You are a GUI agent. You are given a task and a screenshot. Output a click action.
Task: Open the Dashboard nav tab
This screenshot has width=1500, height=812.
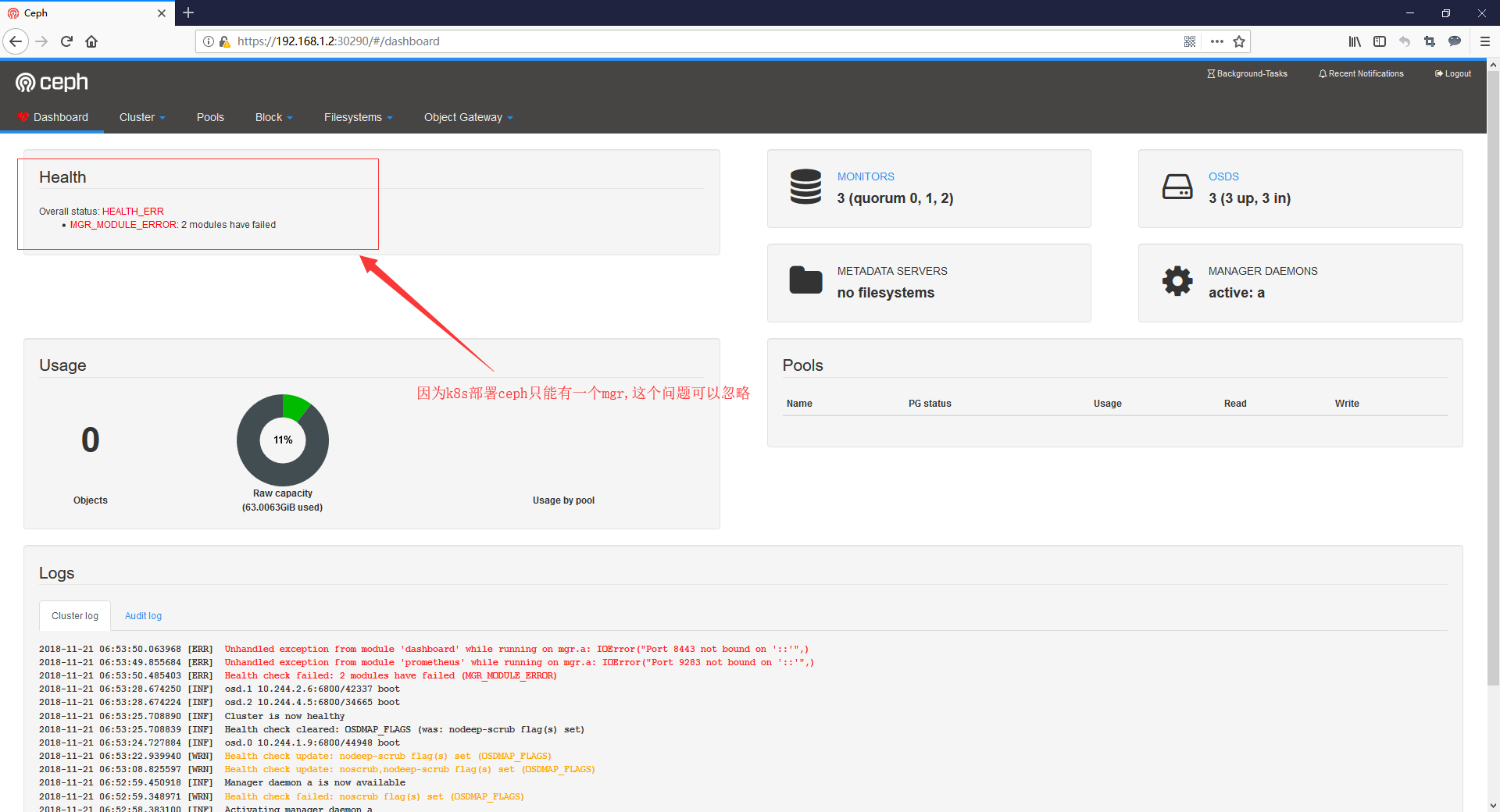(52, 117)
